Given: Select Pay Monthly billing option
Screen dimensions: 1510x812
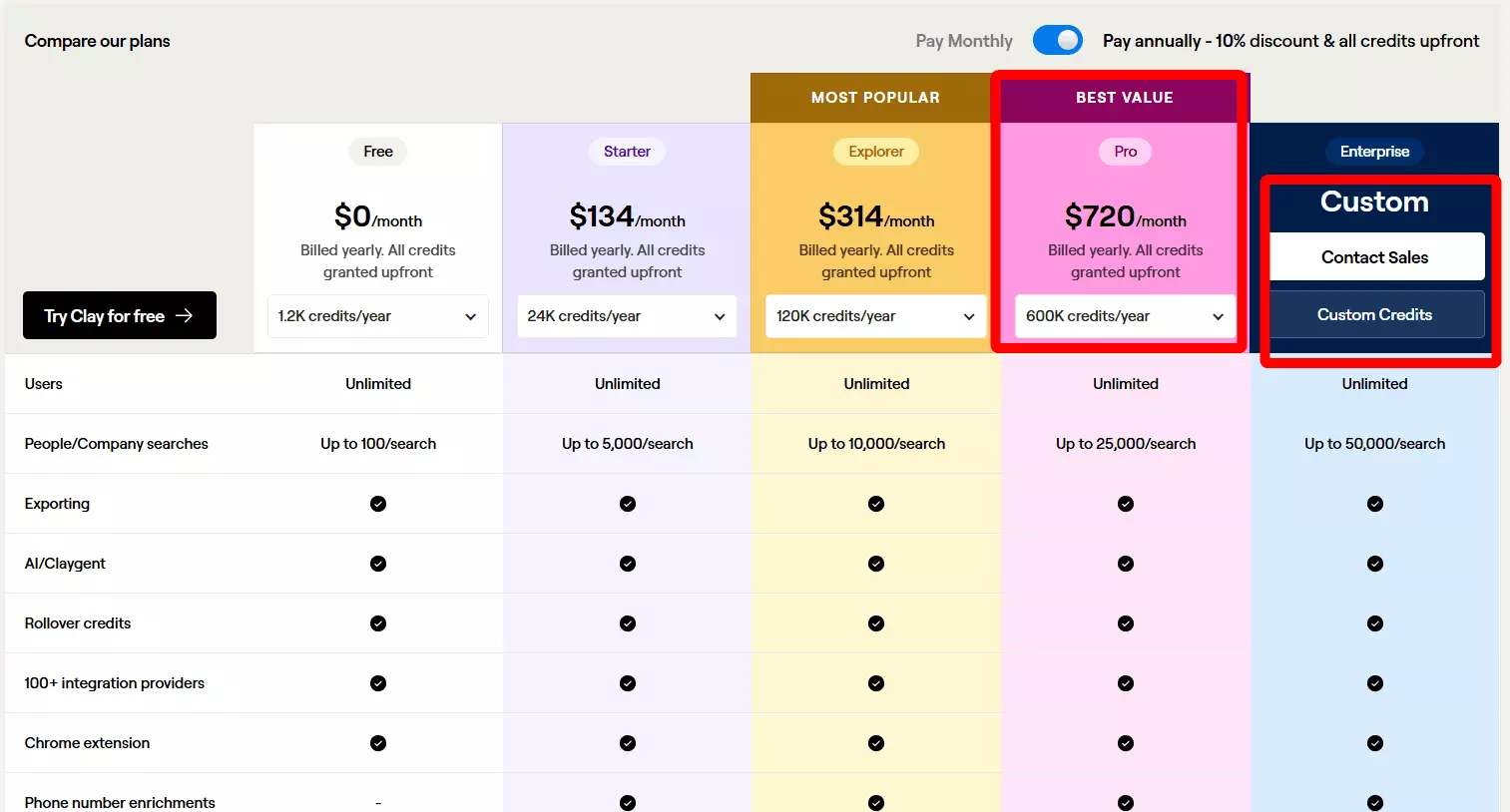Looking at the screenshot, I should click(963, 41).
